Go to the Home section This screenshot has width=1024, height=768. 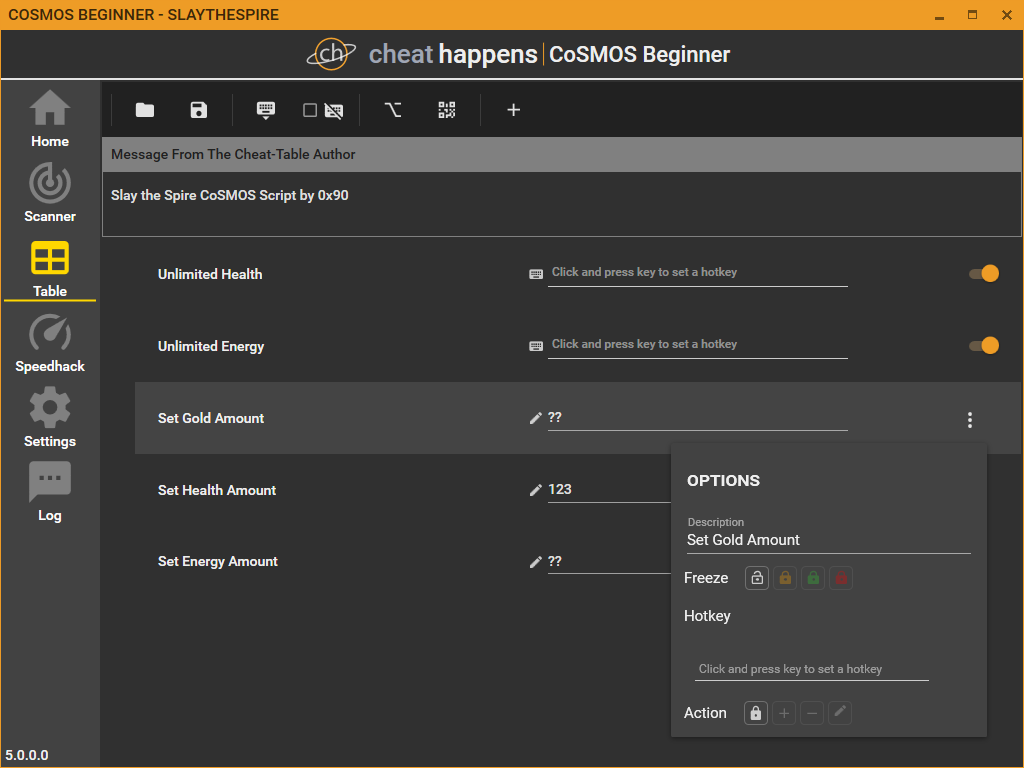pyautogui.click(x=50, y=120)
